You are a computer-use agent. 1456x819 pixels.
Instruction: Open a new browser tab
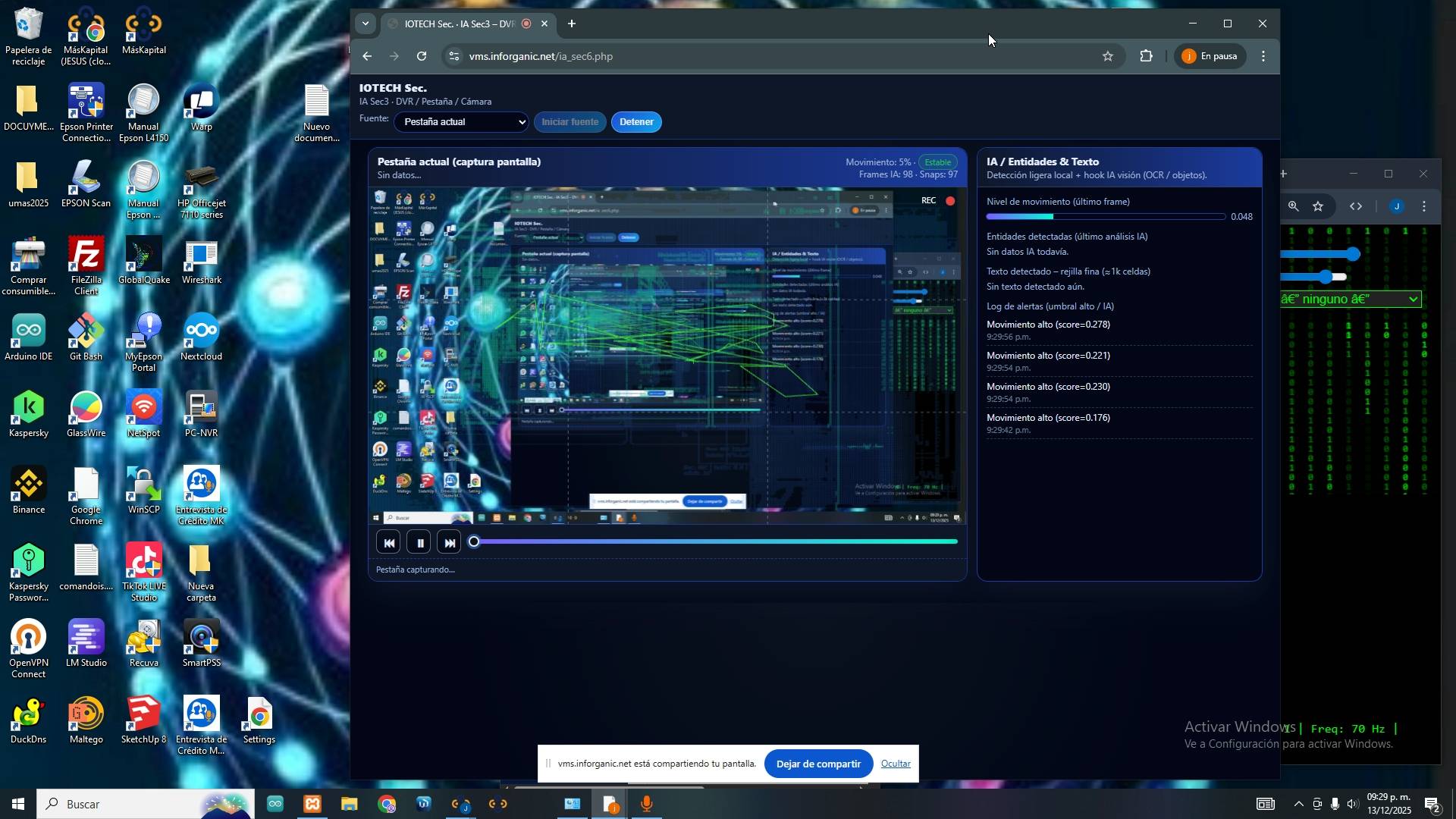(x=572, y=24)
